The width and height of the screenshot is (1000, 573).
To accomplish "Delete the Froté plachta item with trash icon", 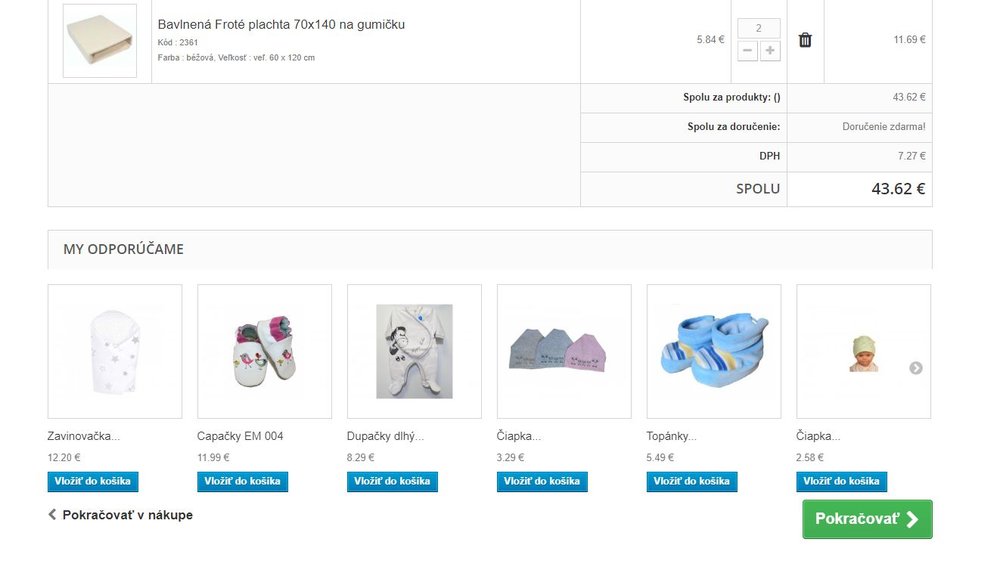I will [805, 40].
